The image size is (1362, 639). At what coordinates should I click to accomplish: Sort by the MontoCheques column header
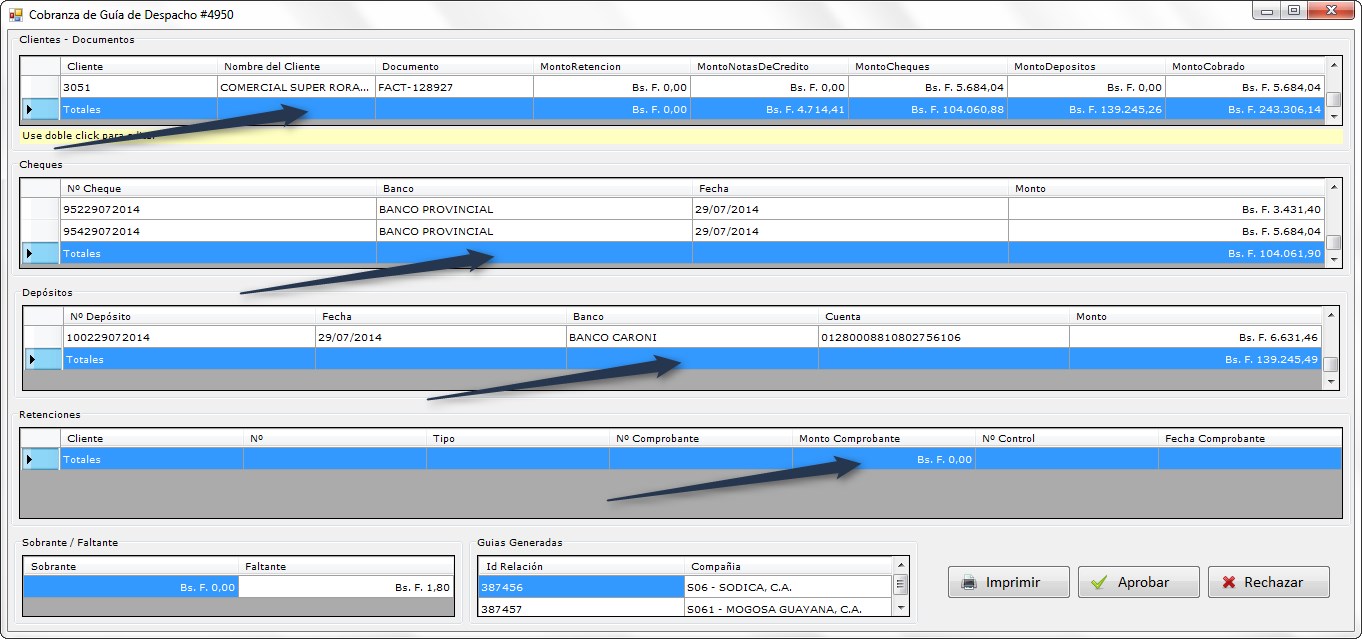(926, 66)
